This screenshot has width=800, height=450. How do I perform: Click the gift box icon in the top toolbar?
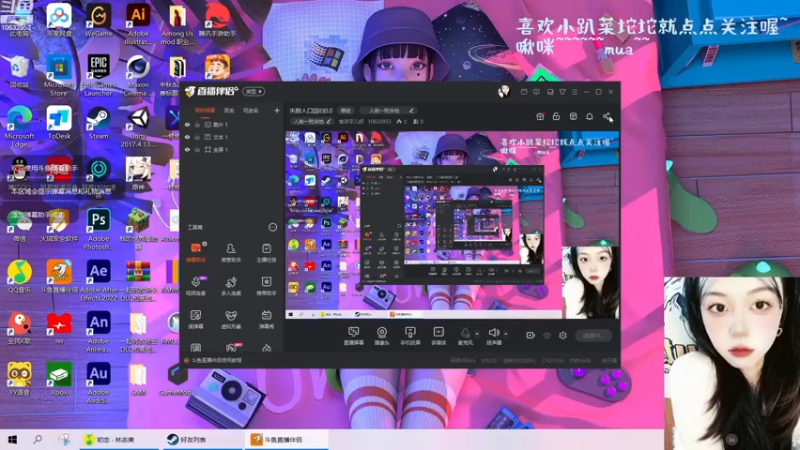point(540,116)
